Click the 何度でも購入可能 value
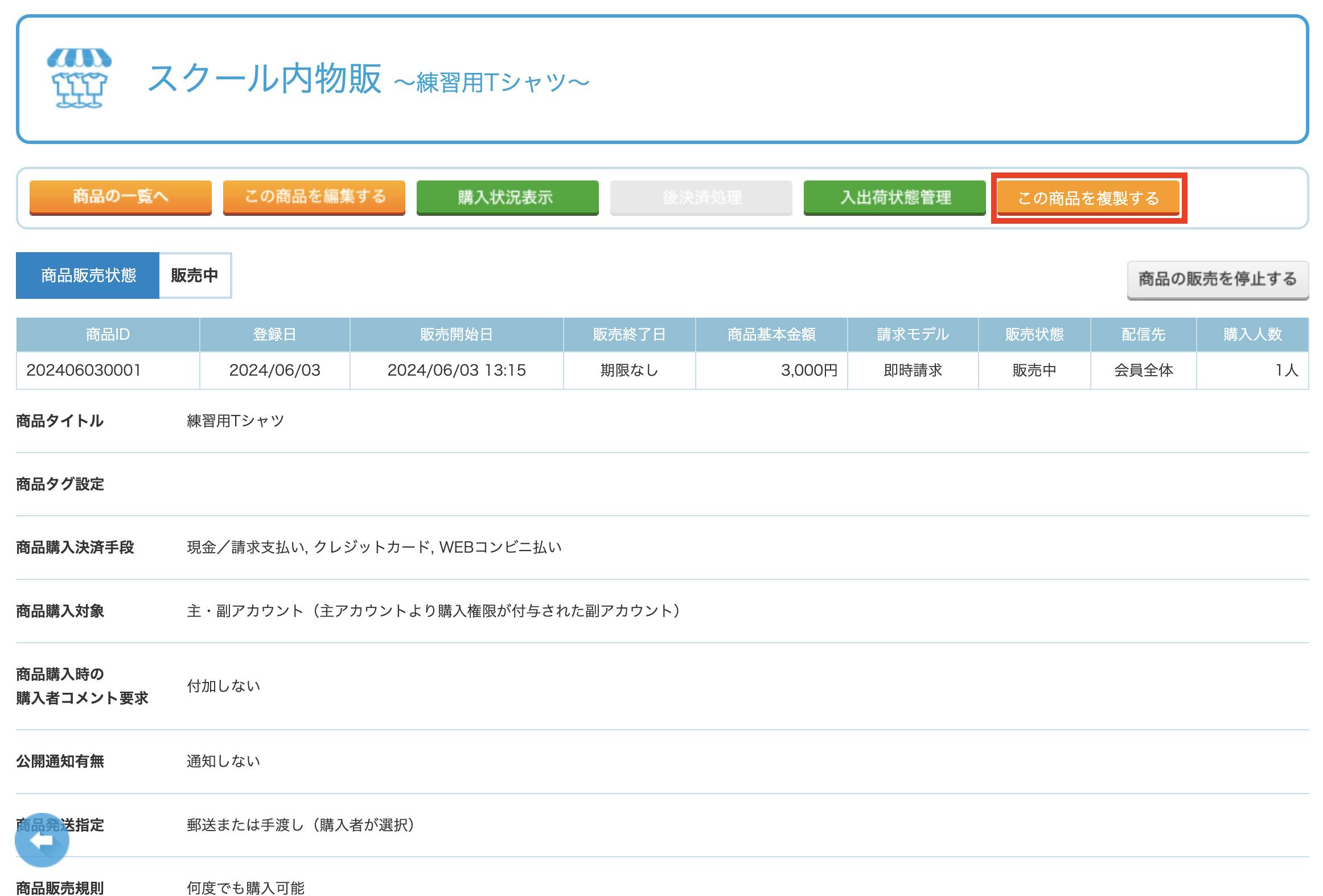The height and width of the screenshot is (896, 1323). [x=246, y=888]
